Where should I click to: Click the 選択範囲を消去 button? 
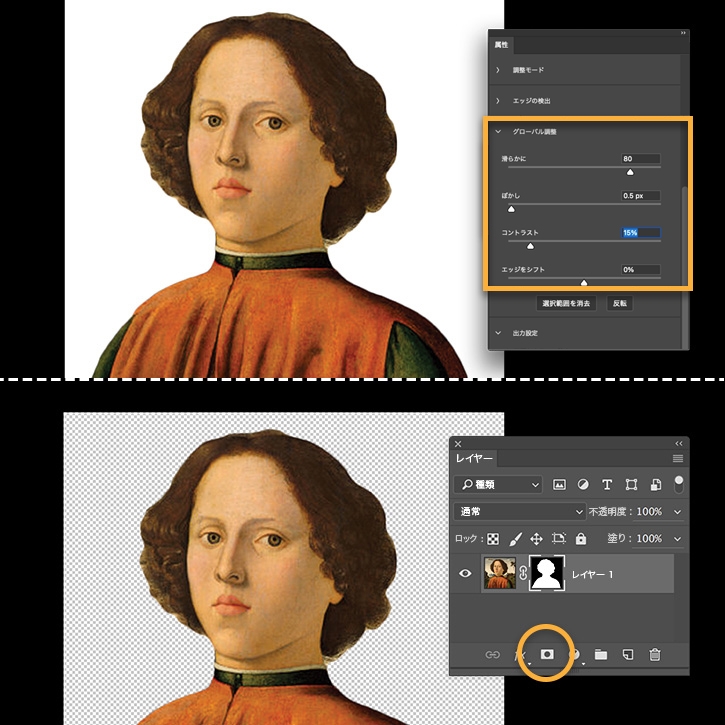pyautogui.click(x=566, y=303)
